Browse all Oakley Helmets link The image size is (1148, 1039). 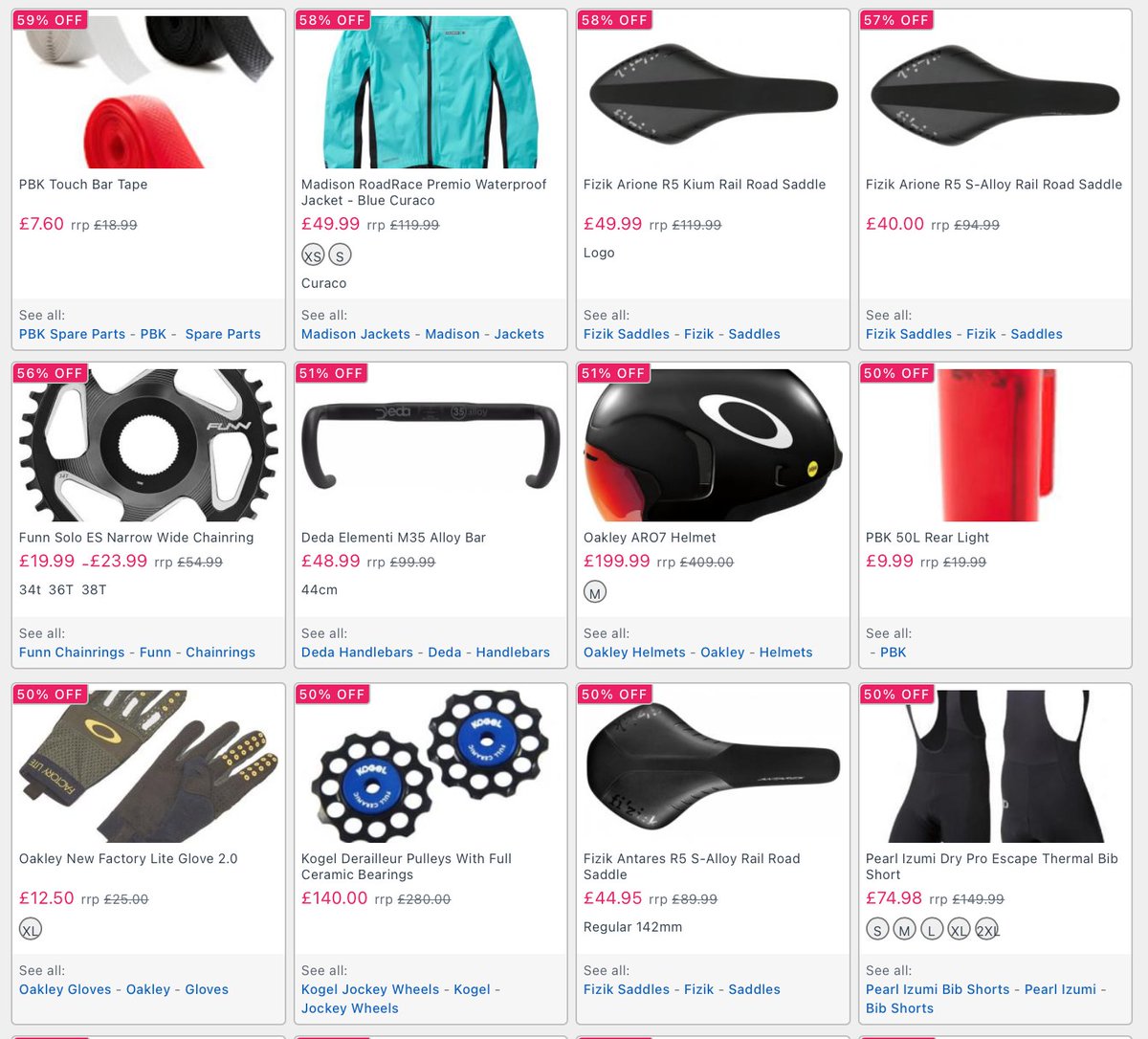pos(634,652)
